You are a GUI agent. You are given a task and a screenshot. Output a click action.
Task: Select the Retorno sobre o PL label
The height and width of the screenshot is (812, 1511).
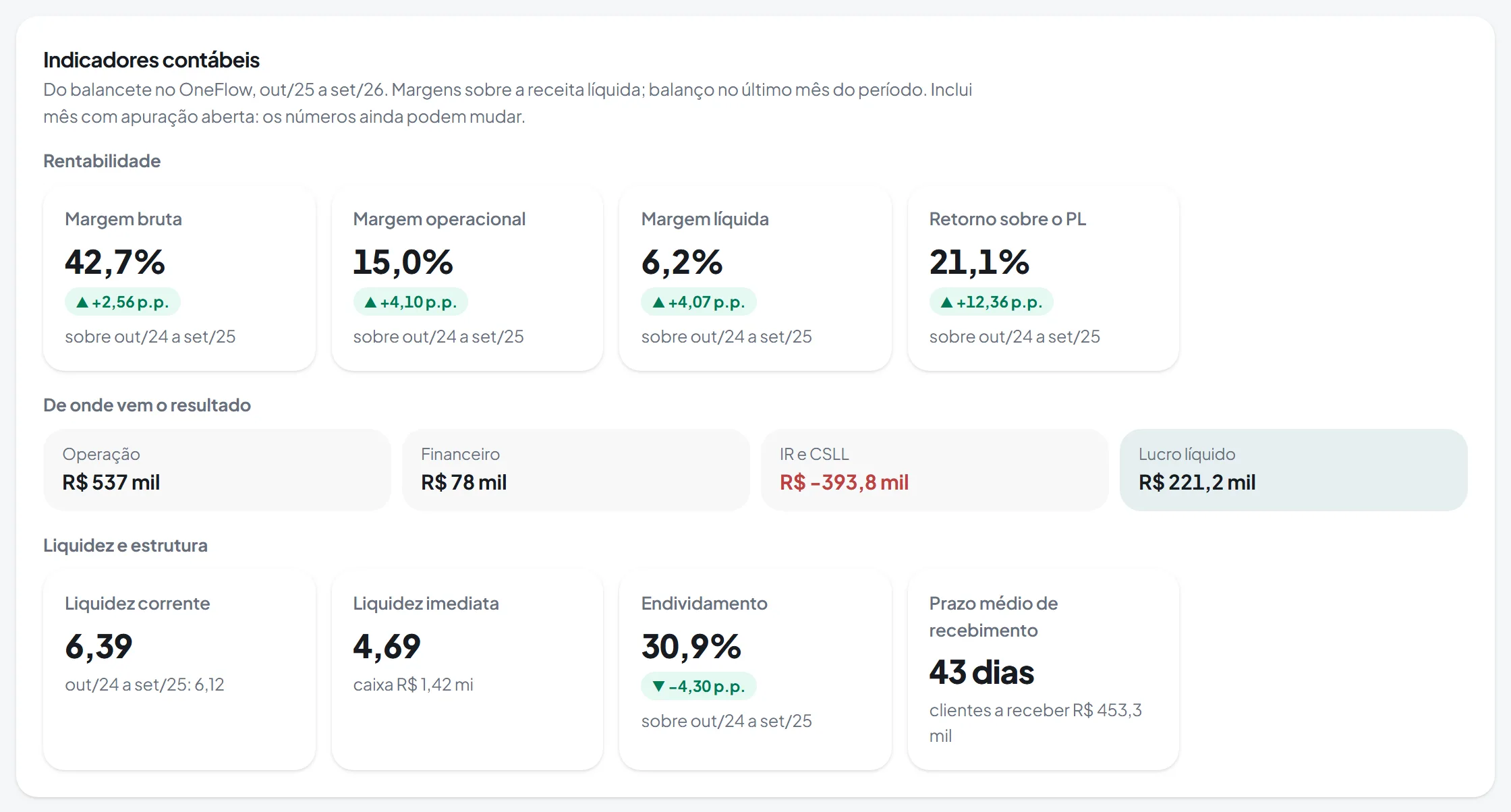1008,219
